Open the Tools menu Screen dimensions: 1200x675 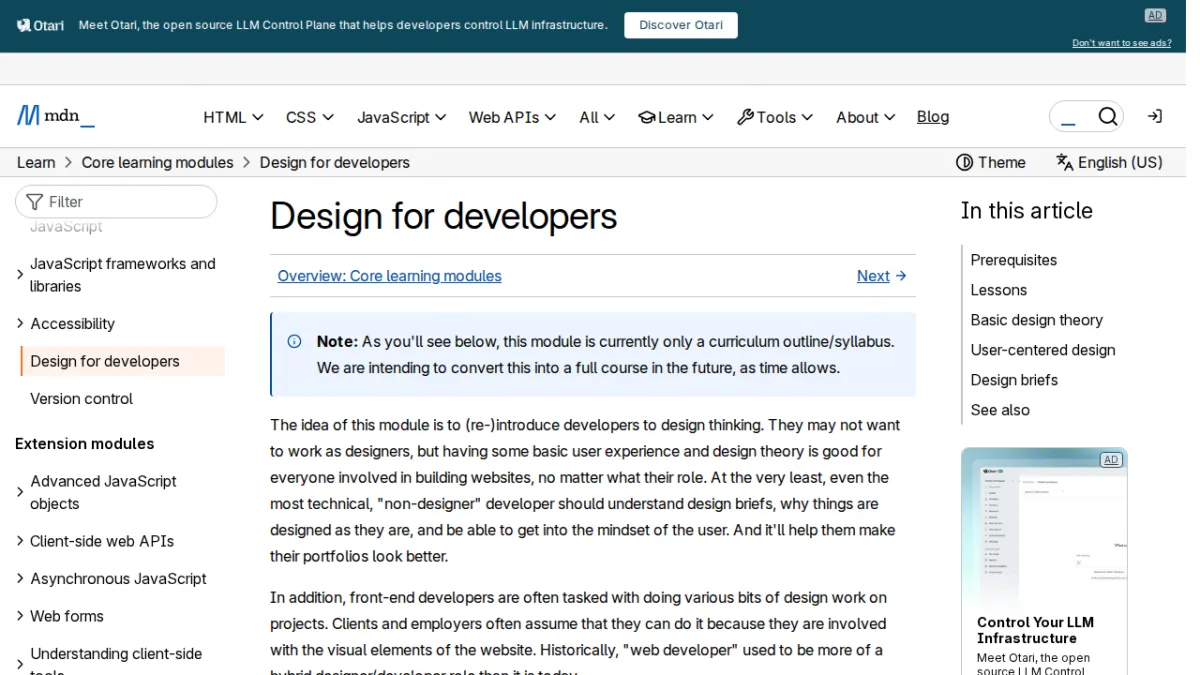[x=775, y=117]
